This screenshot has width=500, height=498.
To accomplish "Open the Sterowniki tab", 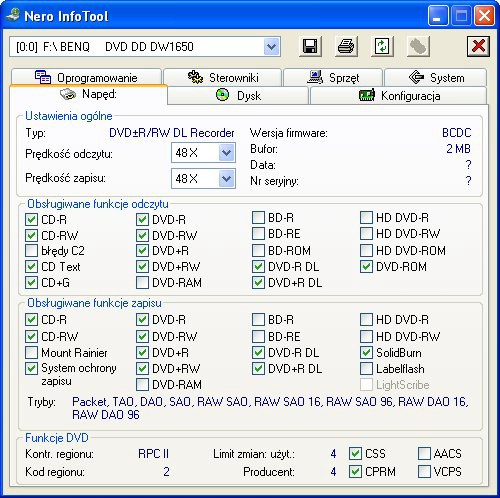I will click(223, 77).
